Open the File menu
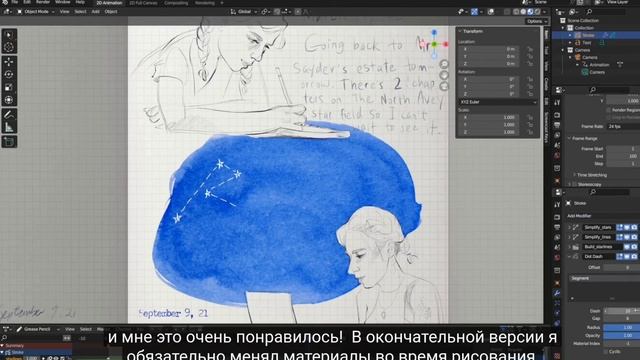 click(x=14, y=2)
